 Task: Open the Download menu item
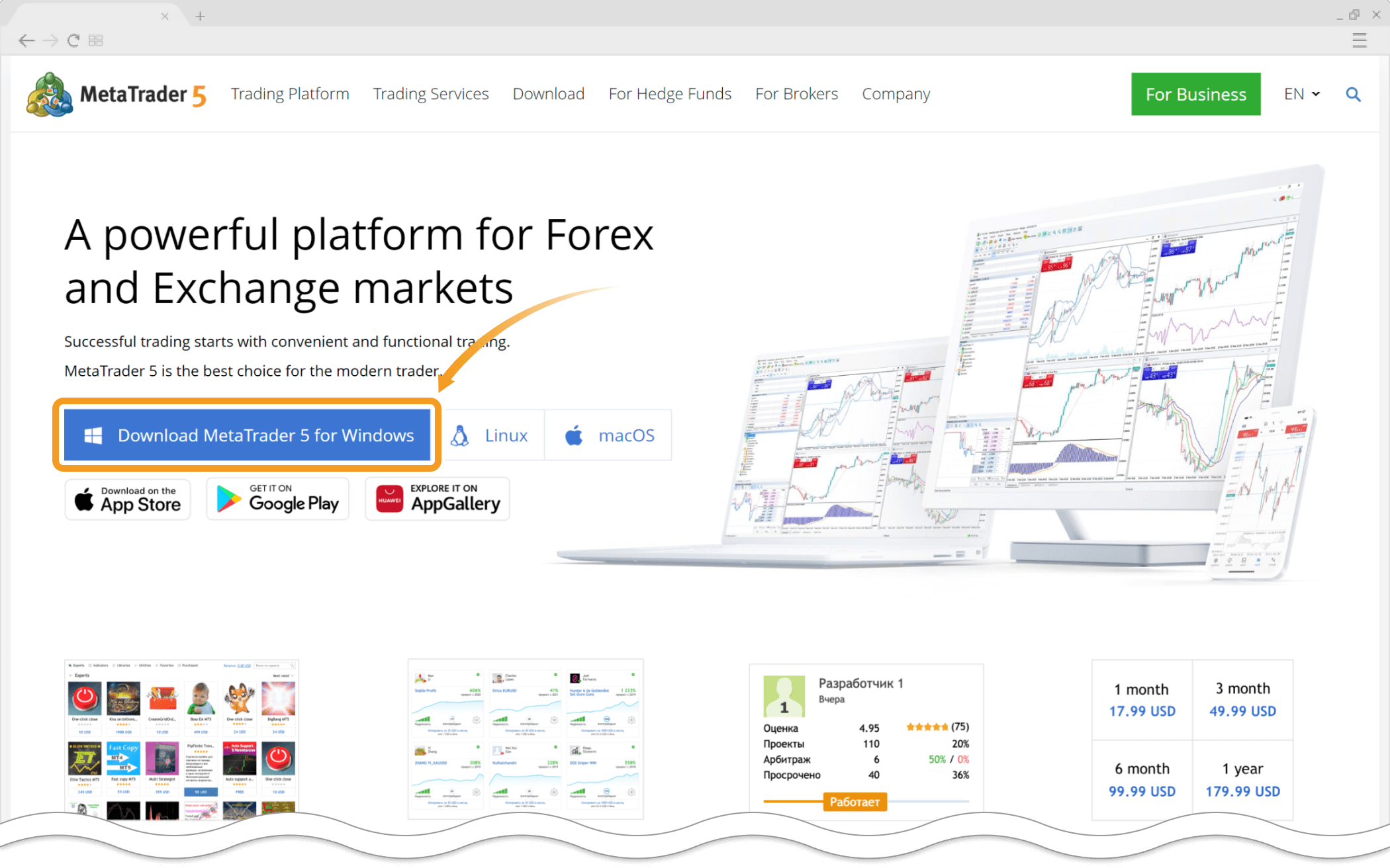click(x=549, y=94)
